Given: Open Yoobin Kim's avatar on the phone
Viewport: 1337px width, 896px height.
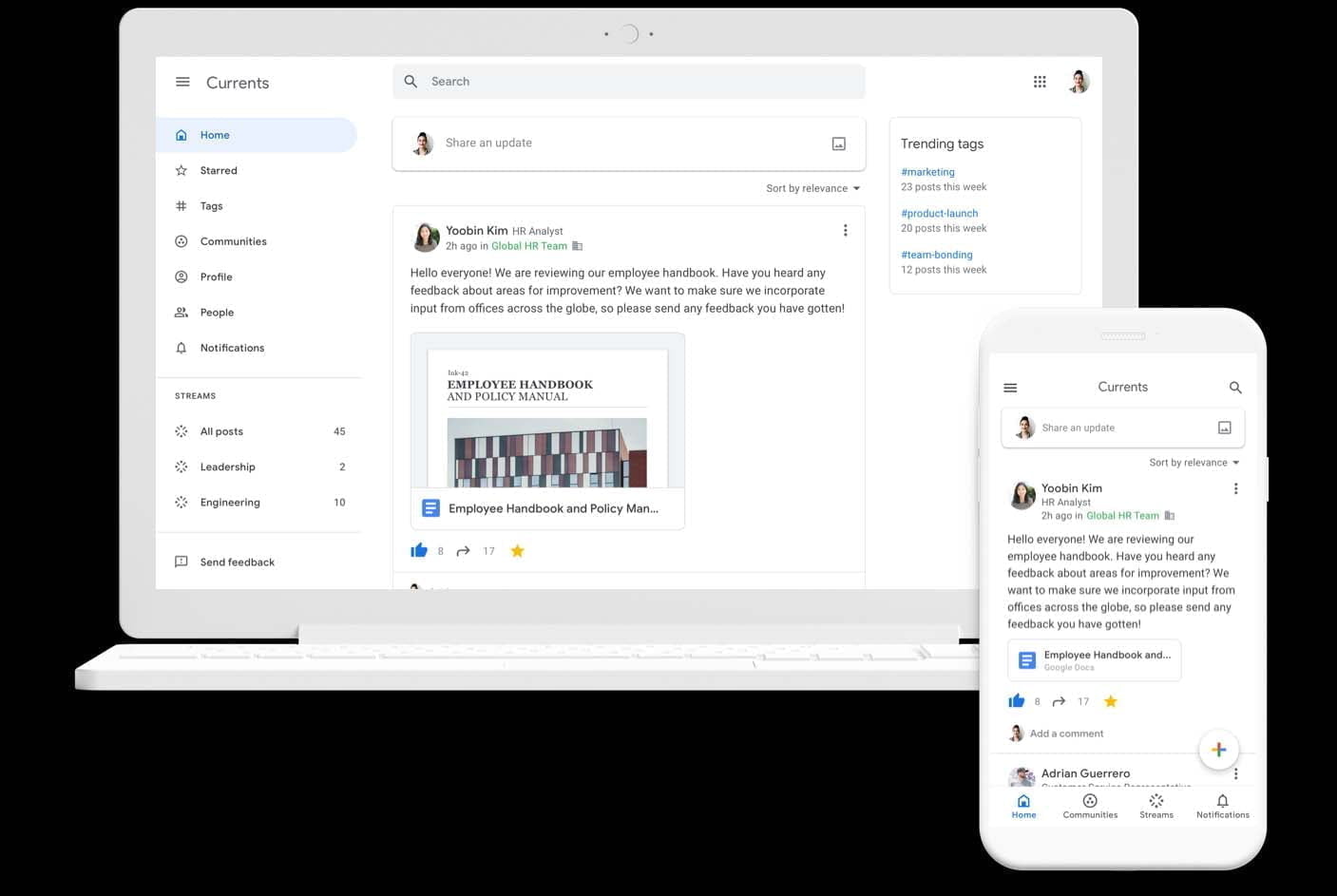Looking at the screenshot, I should tap(1022, 495).
